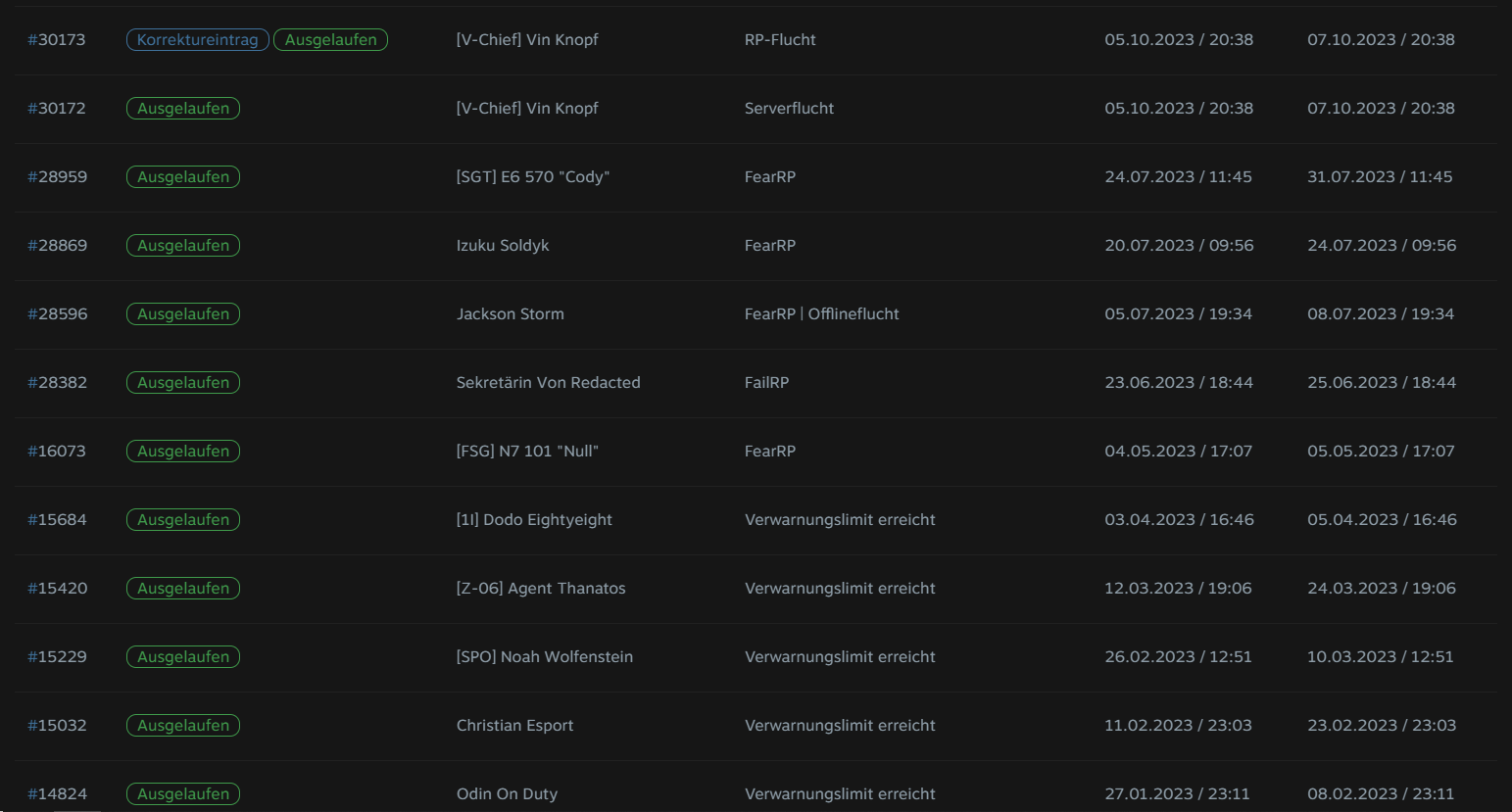Screen dimensions: 1512x812
Task: Open entry #30172
Action: tap(56, 109)
